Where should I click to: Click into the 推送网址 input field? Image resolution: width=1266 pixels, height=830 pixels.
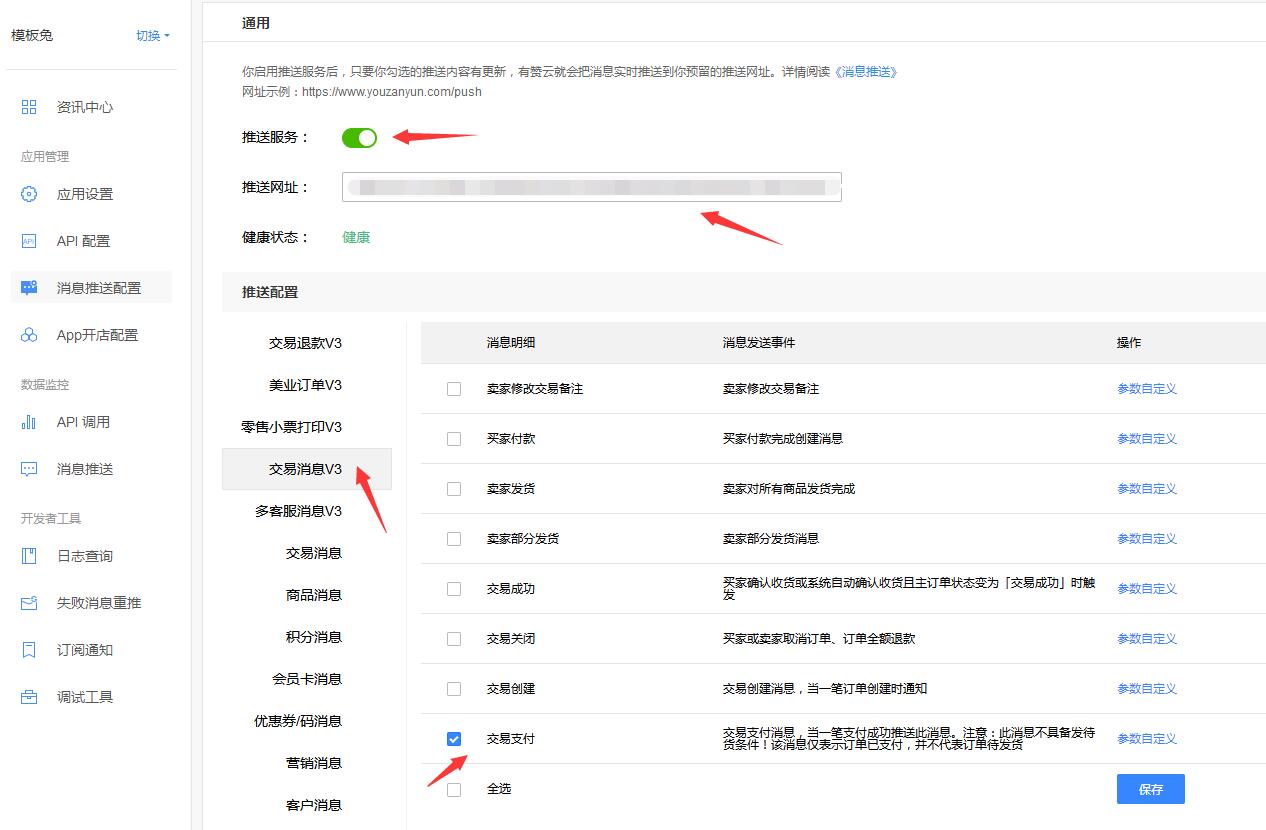[x=591, y=187]
